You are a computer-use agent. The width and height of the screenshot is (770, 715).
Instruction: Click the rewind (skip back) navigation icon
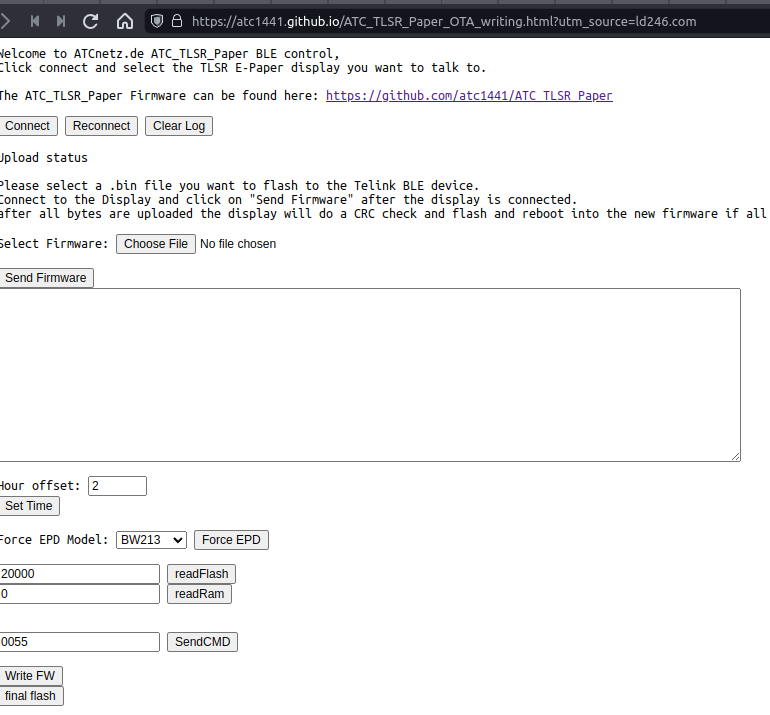coord(35,21)
